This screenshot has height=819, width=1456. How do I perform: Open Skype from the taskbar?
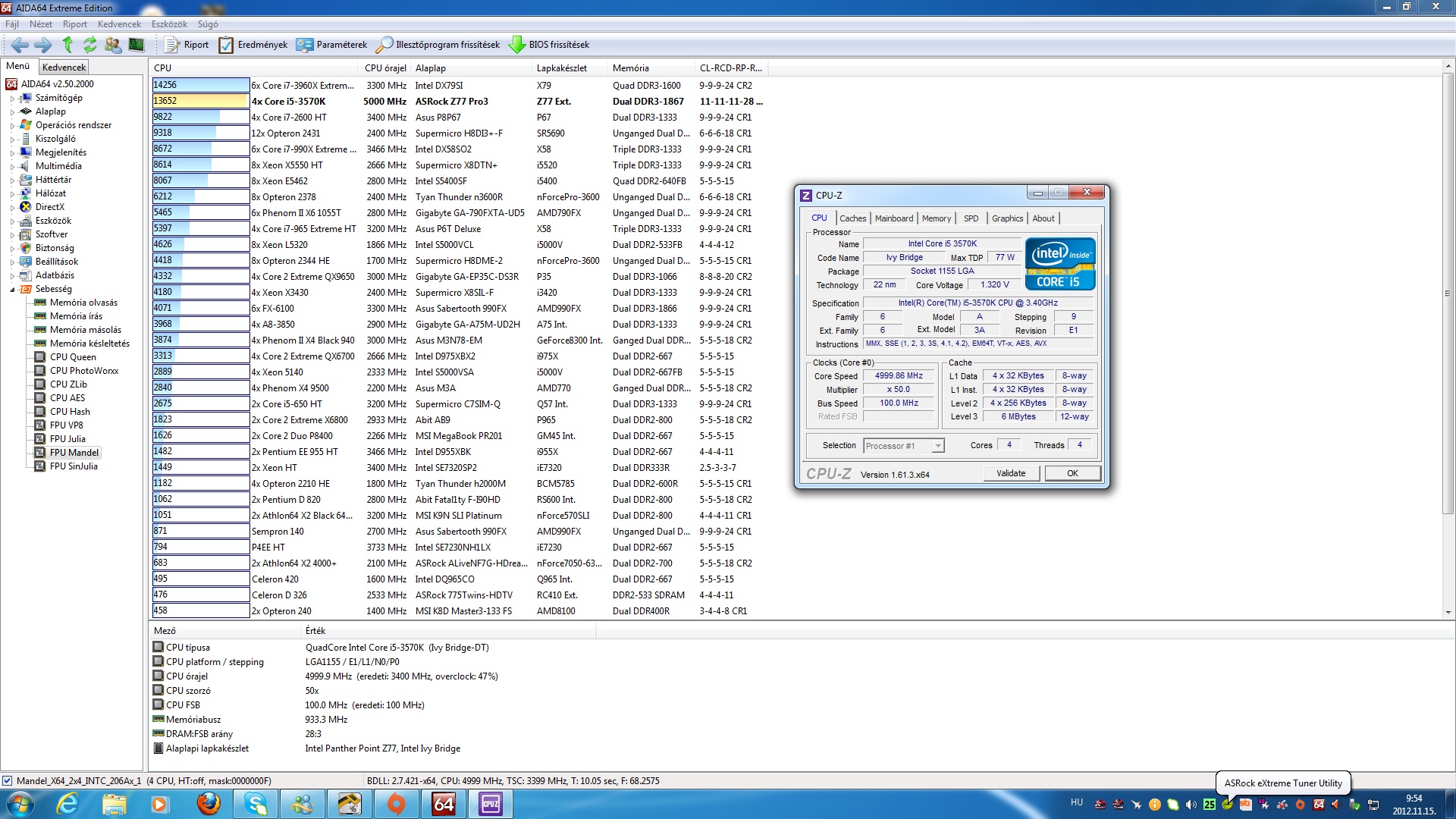click(256, 804)
